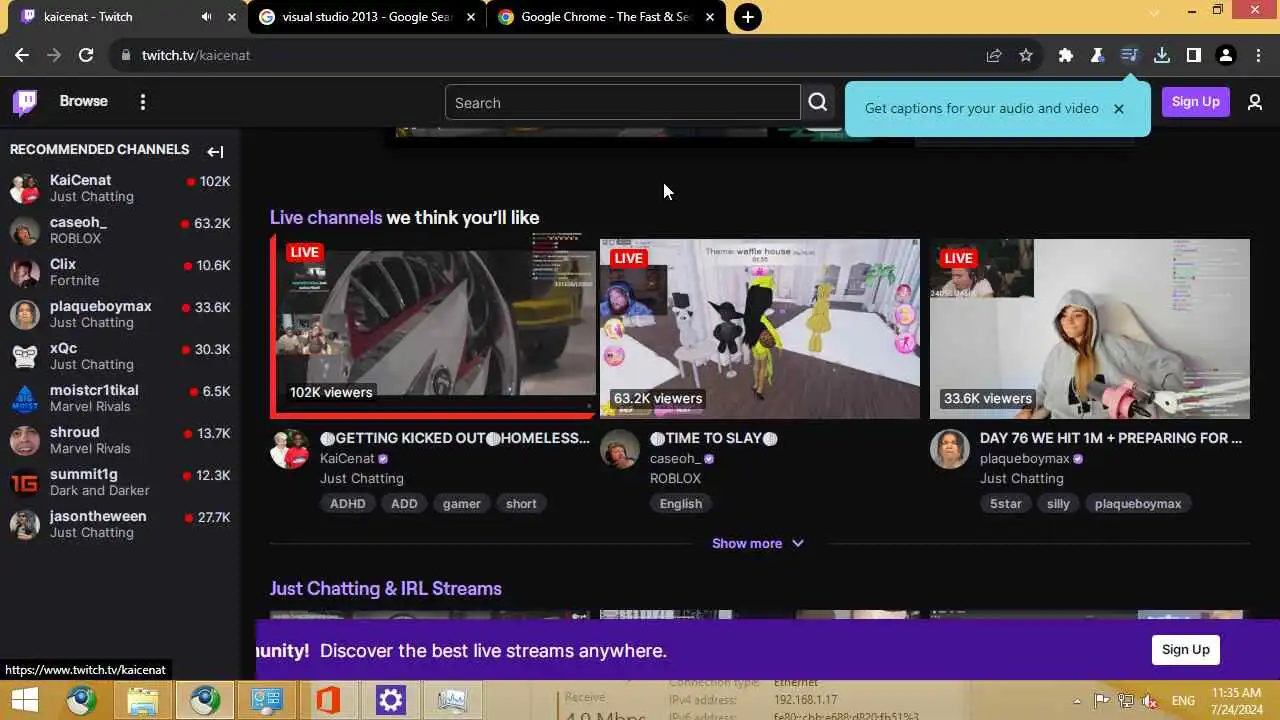Open the Live channels link in heading

coord(326,217)
